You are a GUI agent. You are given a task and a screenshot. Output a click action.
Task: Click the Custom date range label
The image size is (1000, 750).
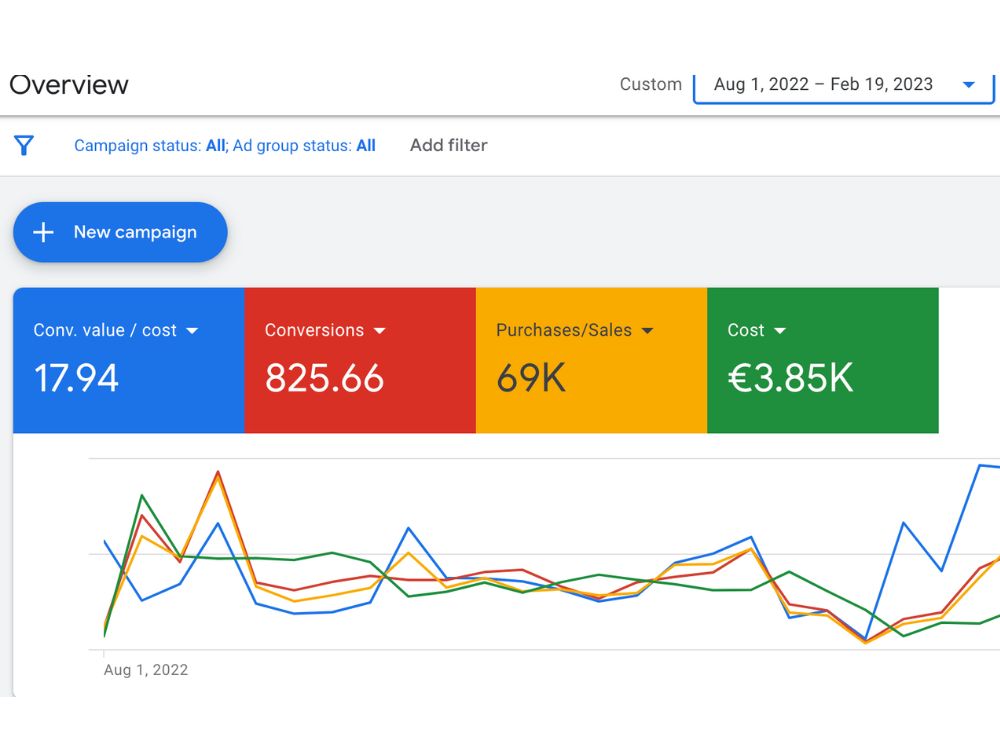tap(651, 84)
